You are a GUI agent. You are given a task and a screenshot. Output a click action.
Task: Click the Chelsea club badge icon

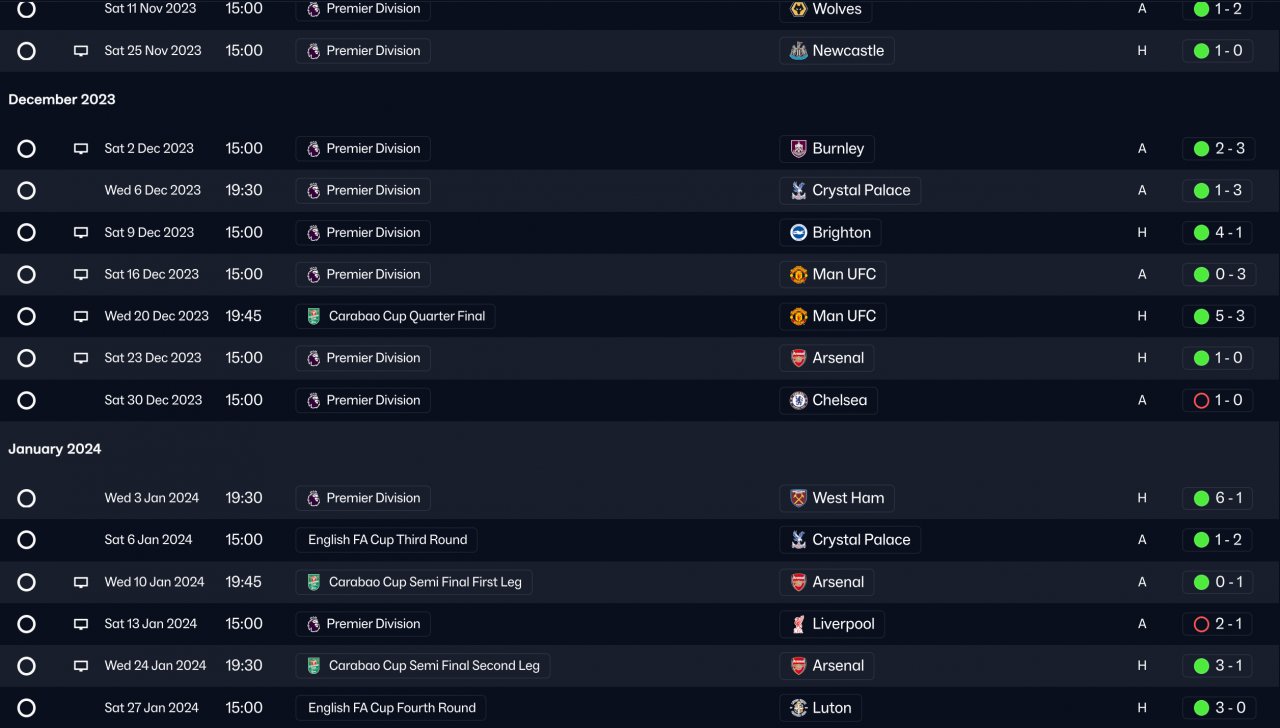(x=798, y=400)
